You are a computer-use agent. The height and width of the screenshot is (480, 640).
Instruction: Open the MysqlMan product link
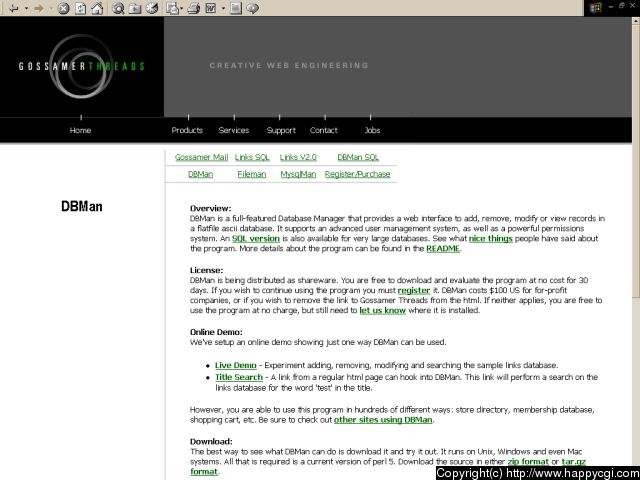coord(298,174)
